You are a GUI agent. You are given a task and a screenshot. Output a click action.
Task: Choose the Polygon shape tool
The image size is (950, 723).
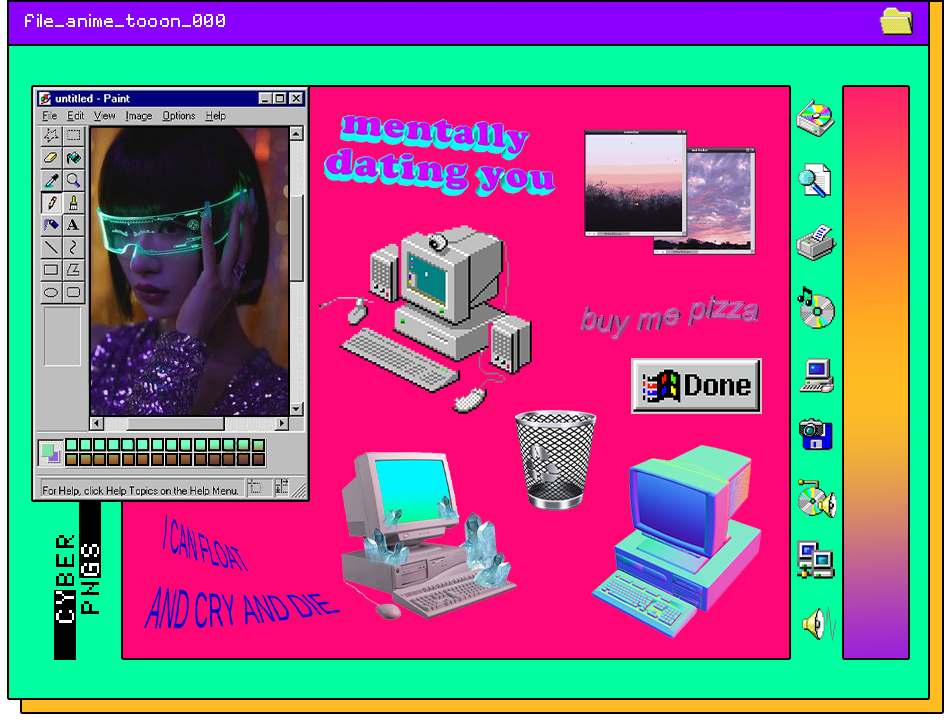tap(73, 270)
